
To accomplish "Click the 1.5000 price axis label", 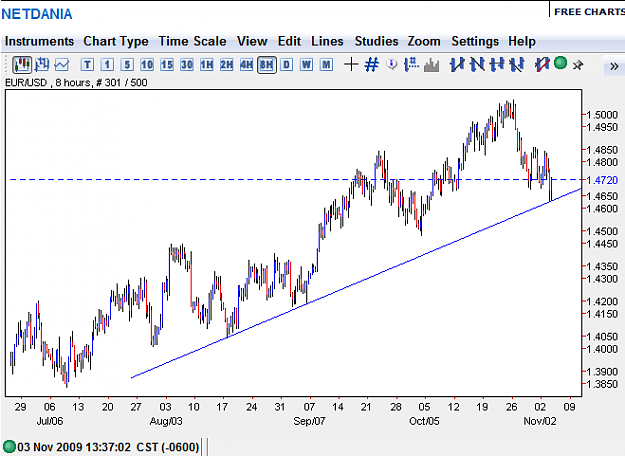I will [x=602, y=115].
